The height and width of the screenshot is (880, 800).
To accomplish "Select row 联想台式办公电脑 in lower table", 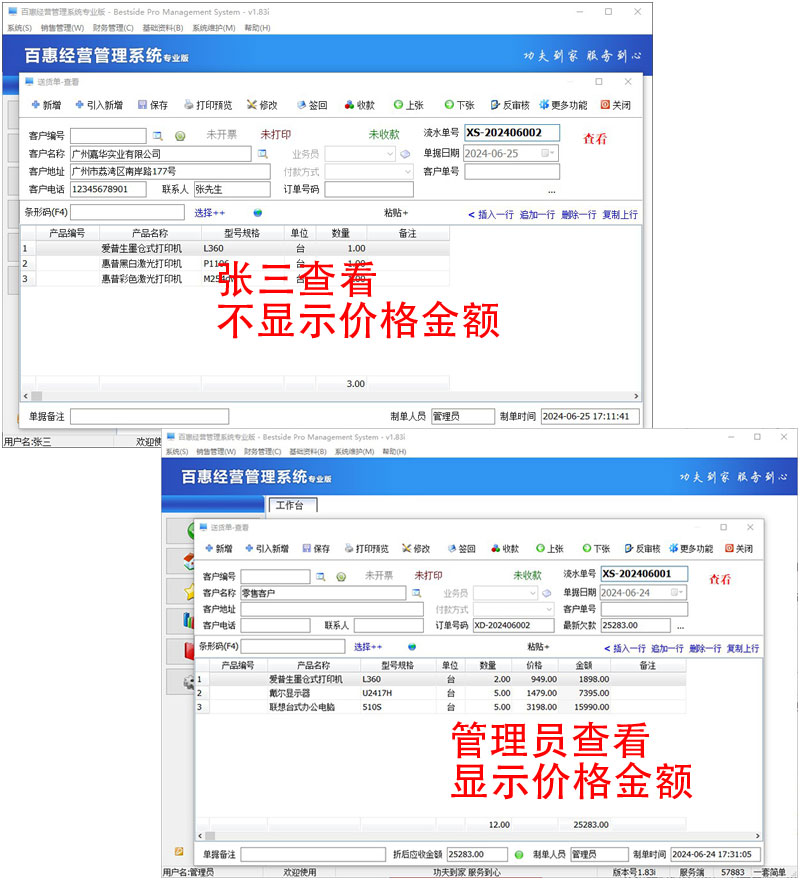I will pos(441,707).
